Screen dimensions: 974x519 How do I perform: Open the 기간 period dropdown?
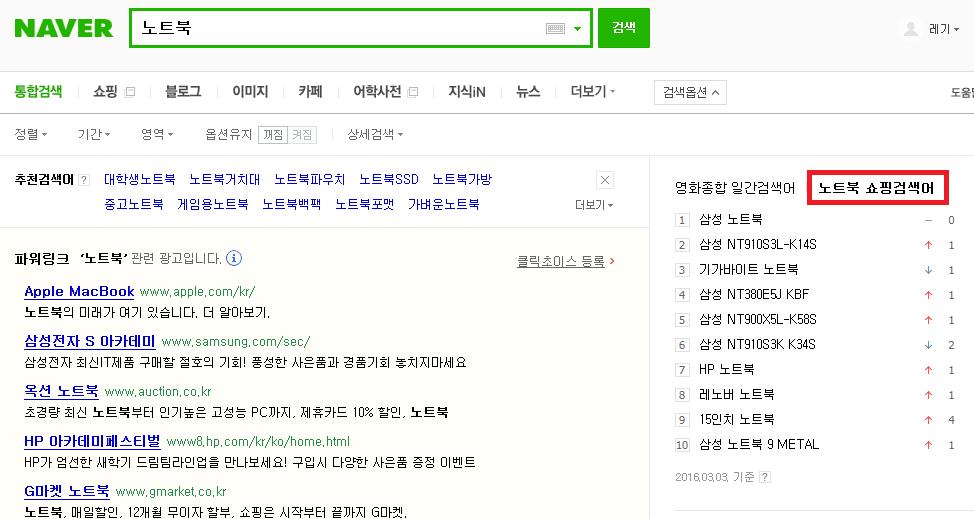coord(94,134)
